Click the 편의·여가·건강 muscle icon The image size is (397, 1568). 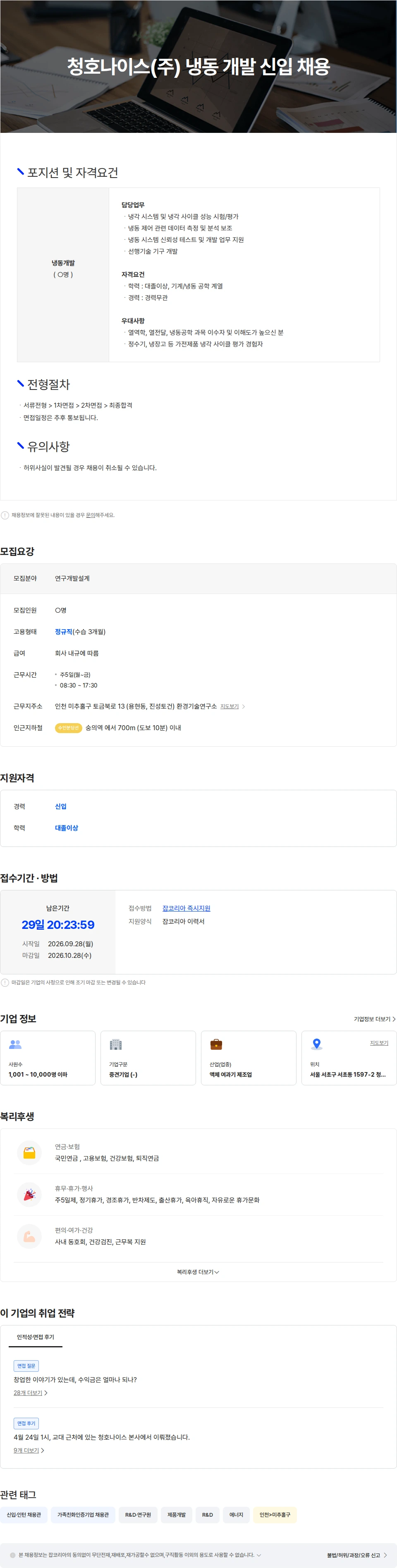(29, 1236)
